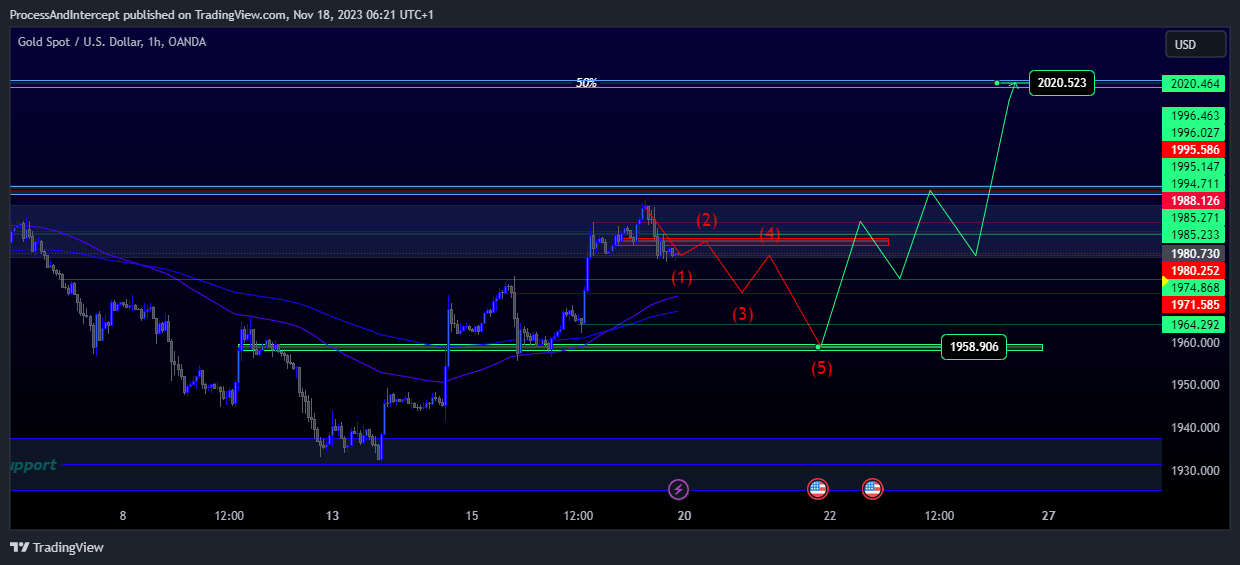Image resolution: width=1240 pixels, height=565 pixels.
Task: Click the TradingView logo
Action: point(57,547)
